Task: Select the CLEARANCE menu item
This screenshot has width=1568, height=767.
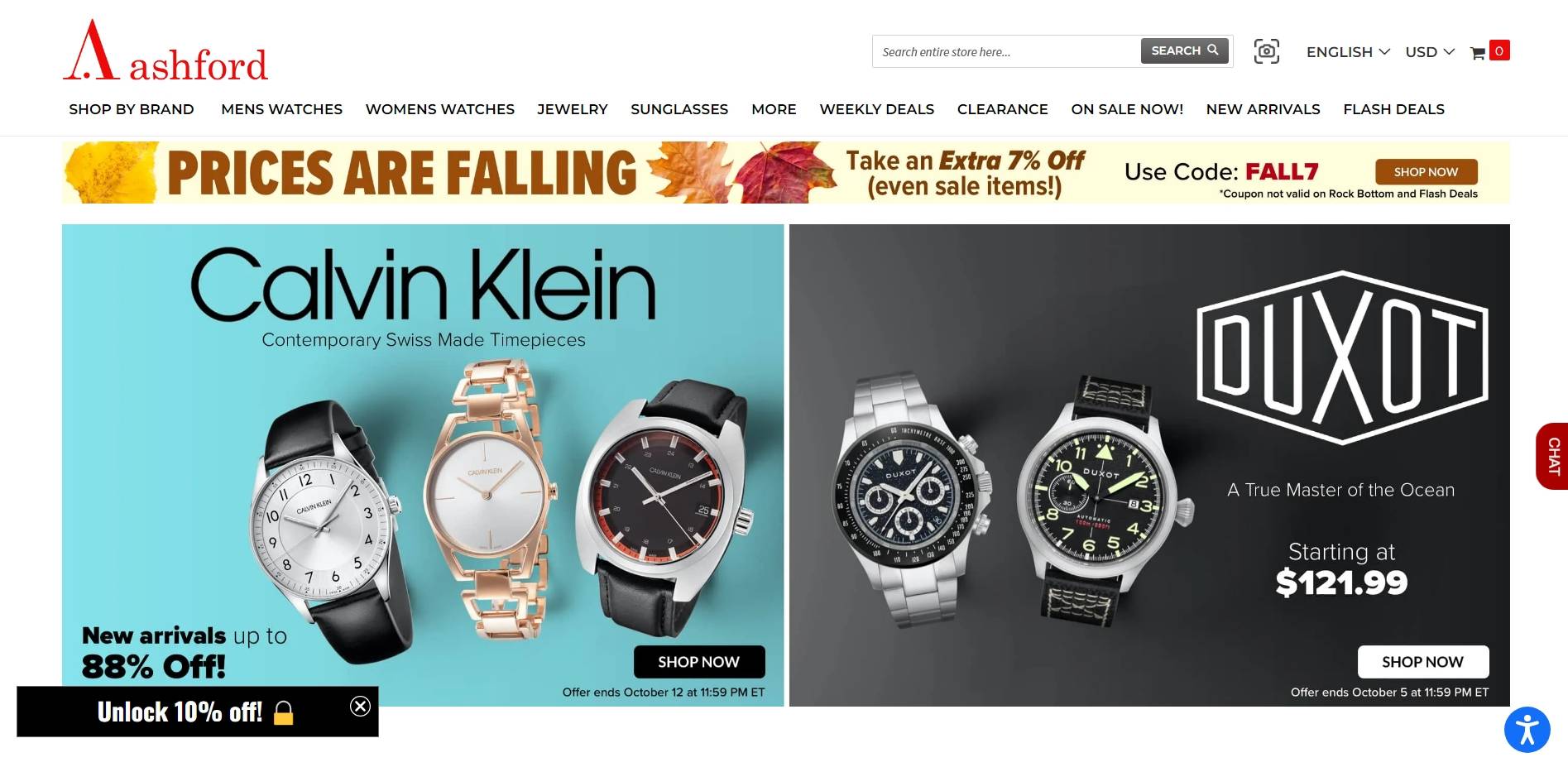Action: [x=1002, y=109]
